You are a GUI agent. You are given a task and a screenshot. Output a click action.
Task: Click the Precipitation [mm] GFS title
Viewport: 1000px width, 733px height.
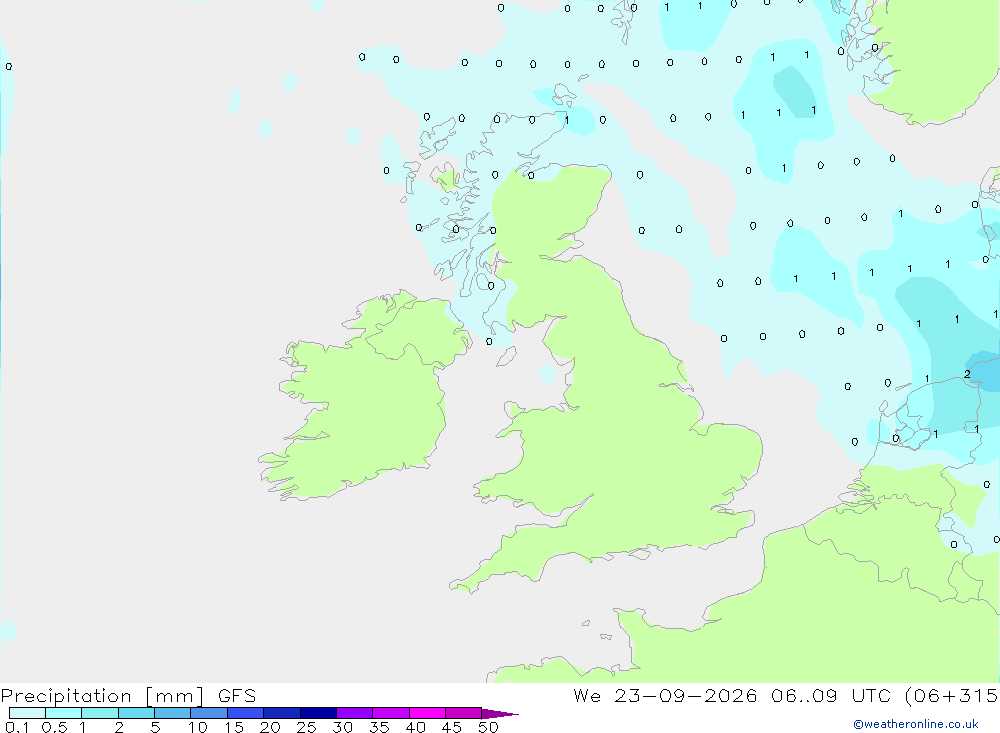[x=128, y=695]
